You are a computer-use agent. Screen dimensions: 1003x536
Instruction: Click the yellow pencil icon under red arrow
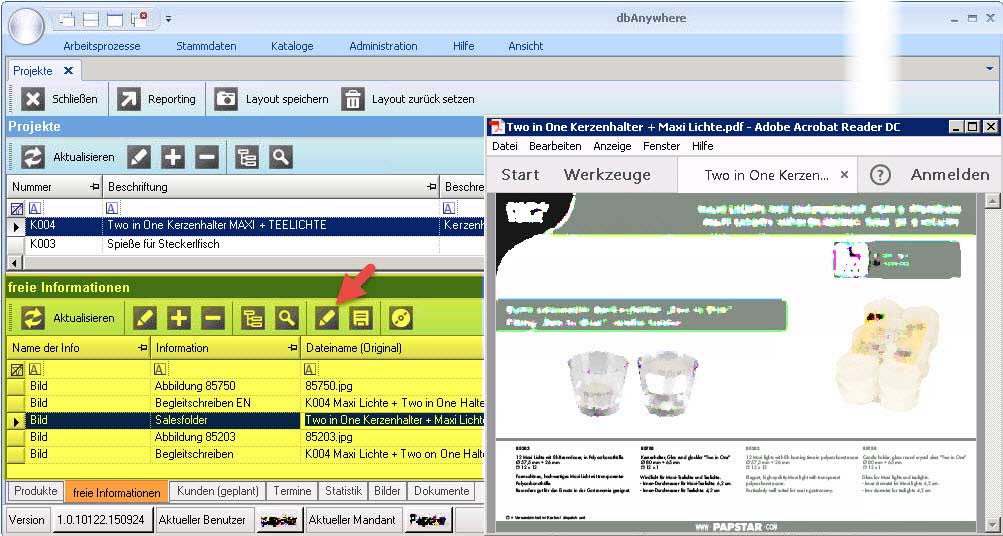[327, 318]
